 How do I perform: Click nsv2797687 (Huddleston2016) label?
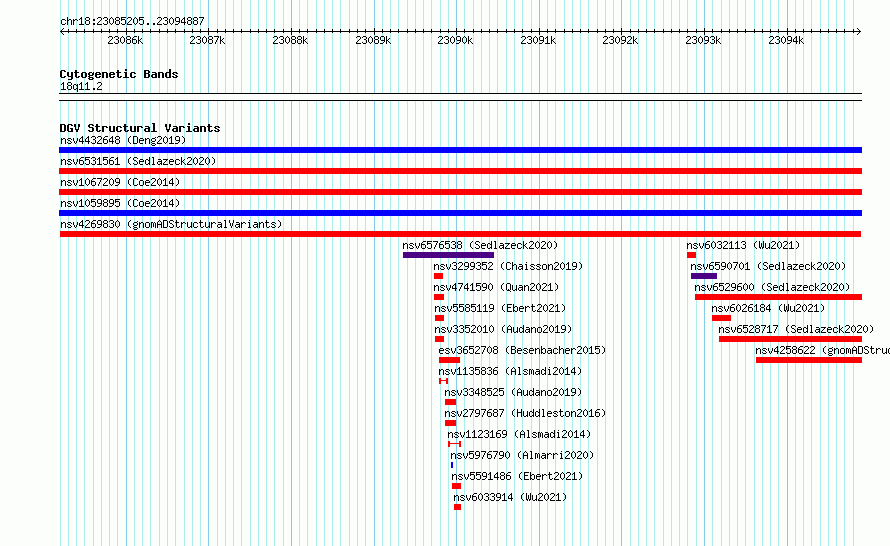coord(525,413)
